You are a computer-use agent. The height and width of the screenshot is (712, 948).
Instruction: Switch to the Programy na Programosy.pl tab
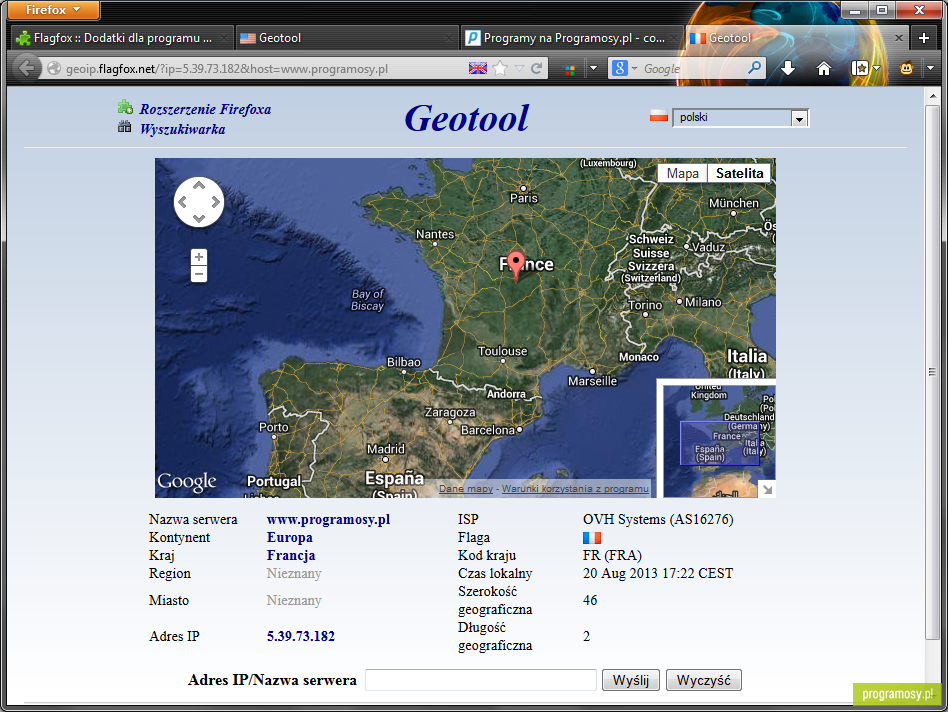pyautogui.click(x=571, y=38)
